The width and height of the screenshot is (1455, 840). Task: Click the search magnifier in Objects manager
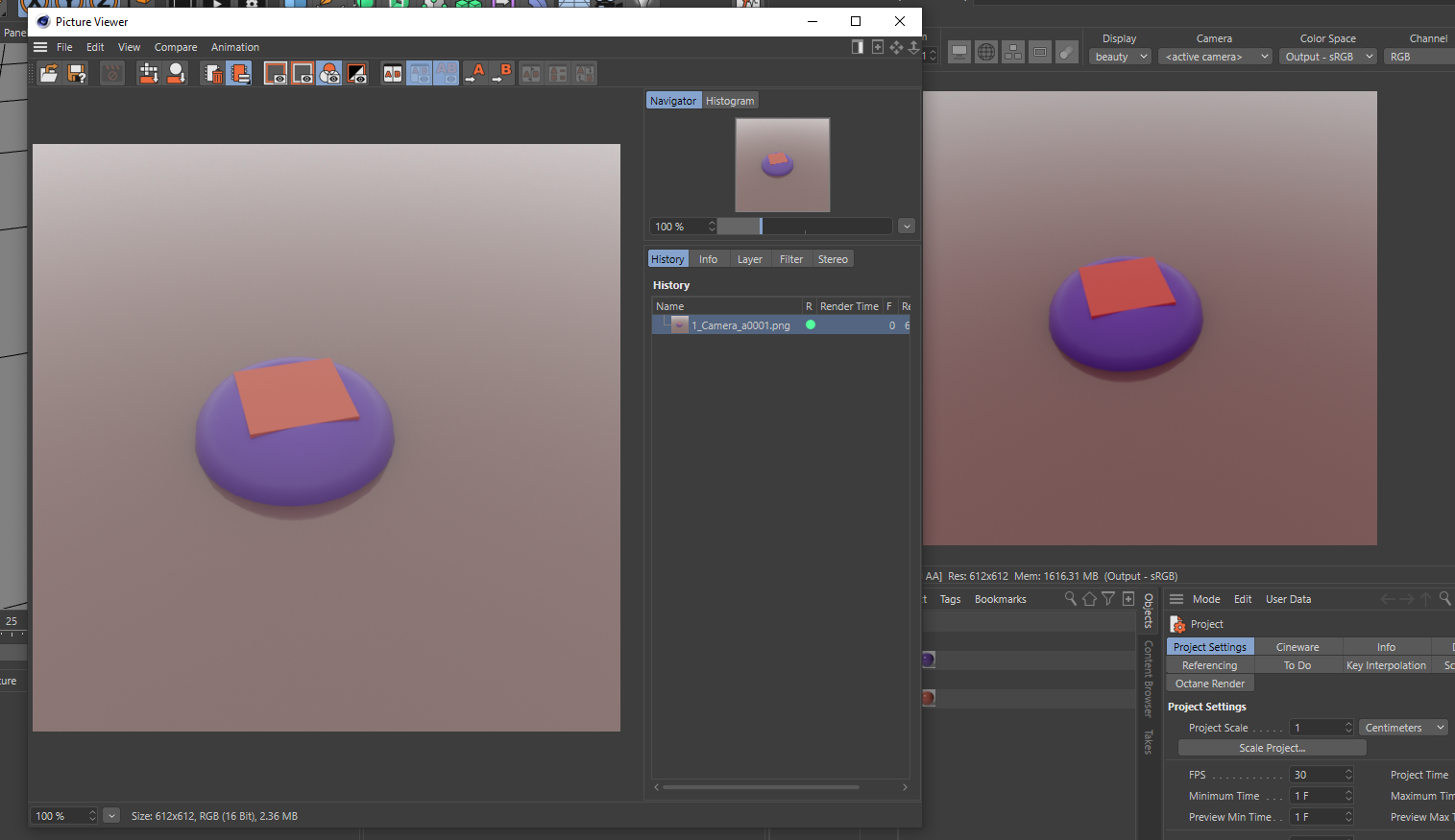click(1070, 599)
